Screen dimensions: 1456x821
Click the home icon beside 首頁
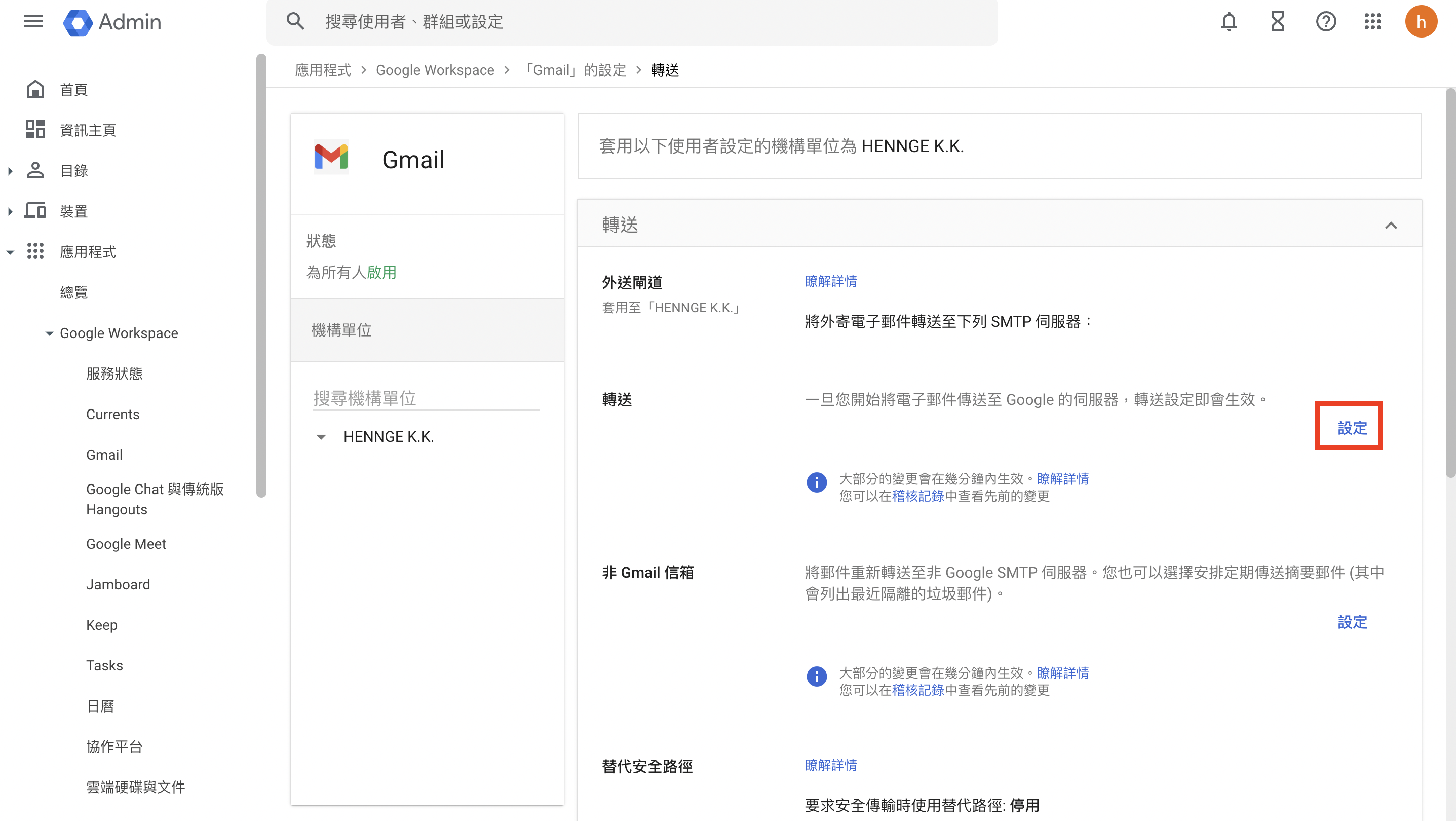[35, 89]
